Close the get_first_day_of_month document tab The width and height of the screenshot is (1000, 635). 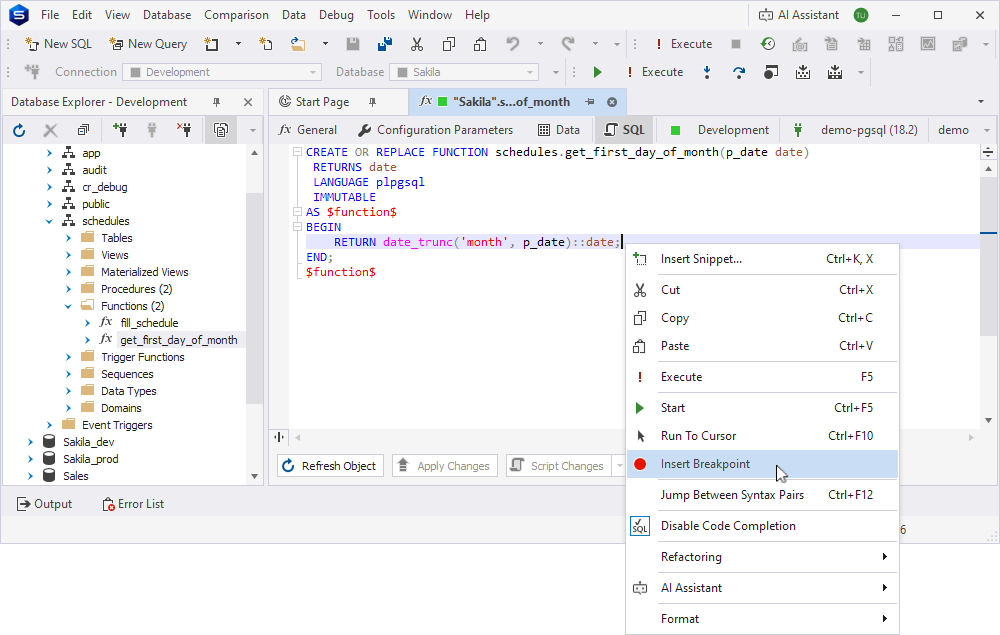pos(612,102)
